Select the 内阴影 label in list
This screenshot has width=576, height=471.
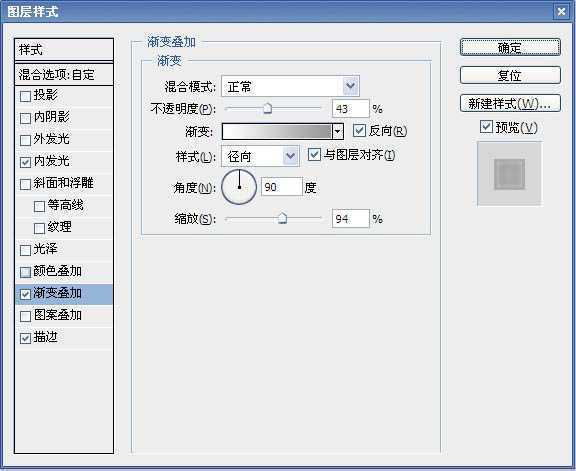(x=51, y=117)
